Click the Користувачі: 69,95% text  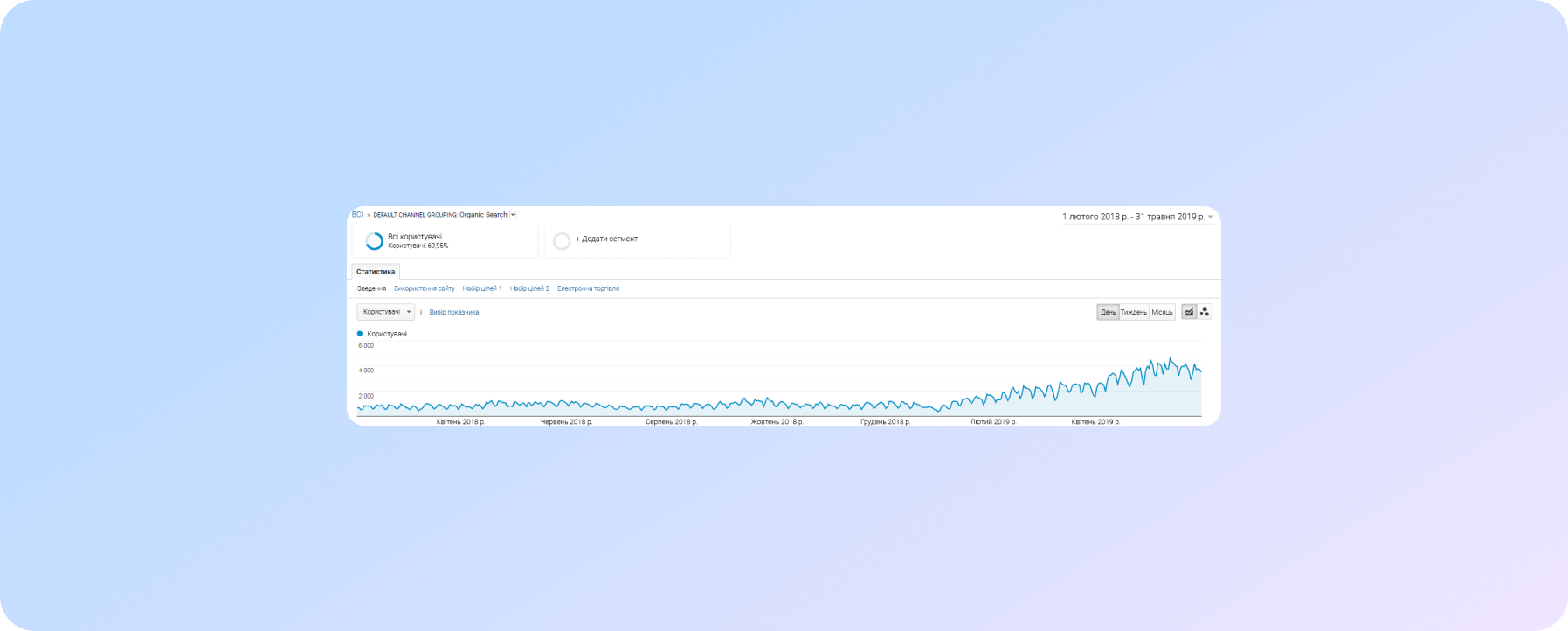(x=418, y=246)
